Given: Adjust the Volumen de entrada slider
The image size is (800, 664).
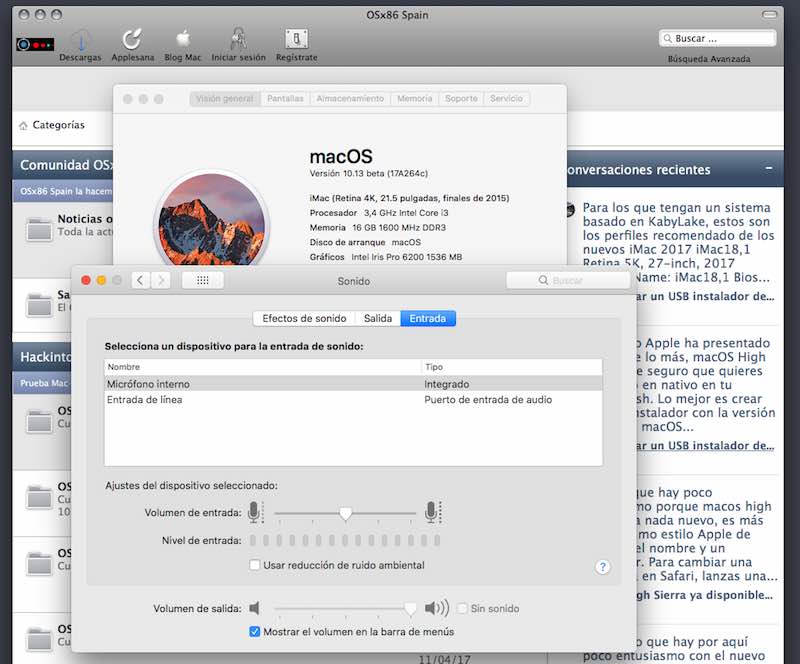Looking at the screenshot, I should click(345, 513).
